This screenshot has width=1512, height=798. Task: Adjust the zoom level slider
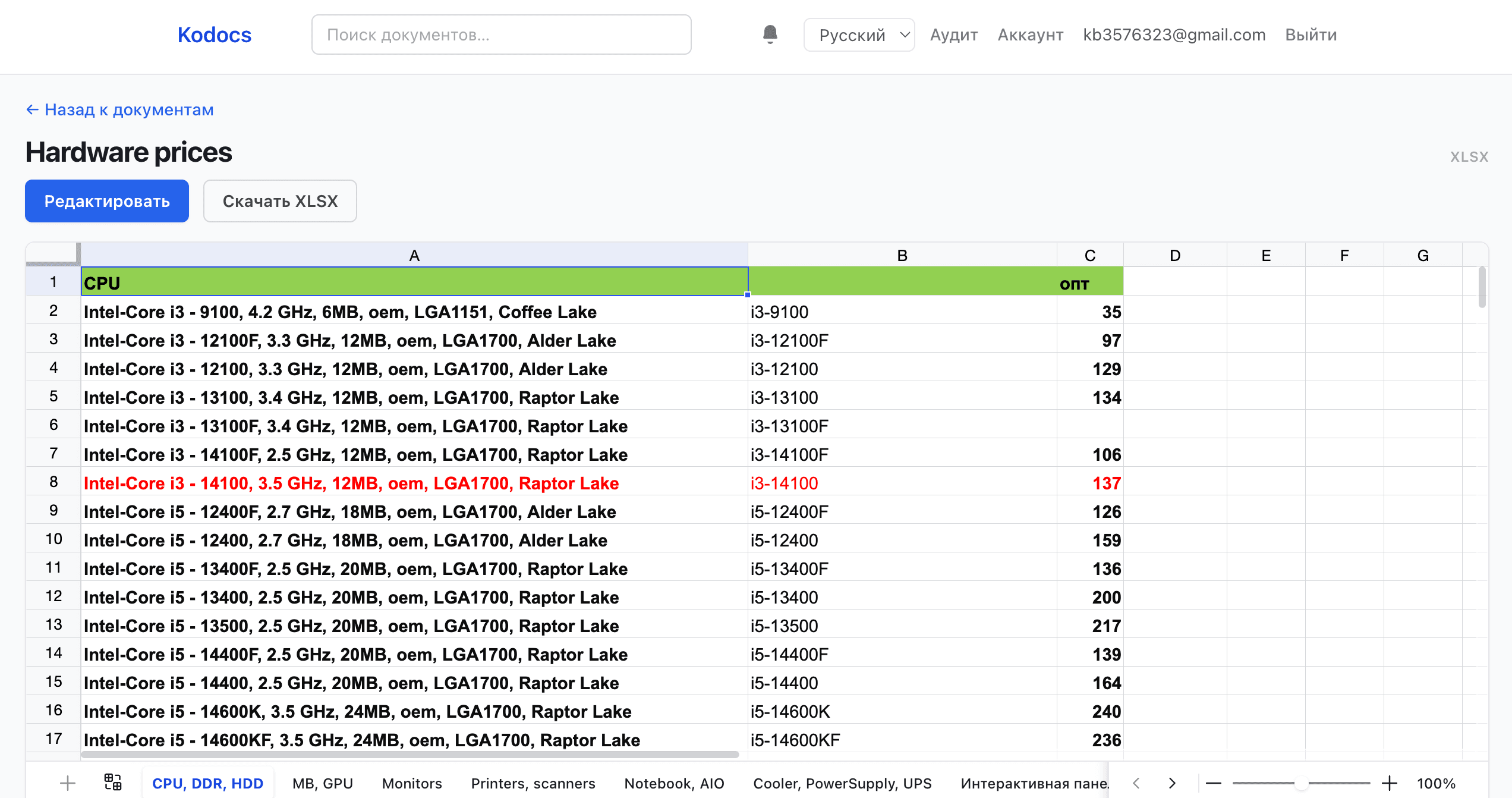1301,783
